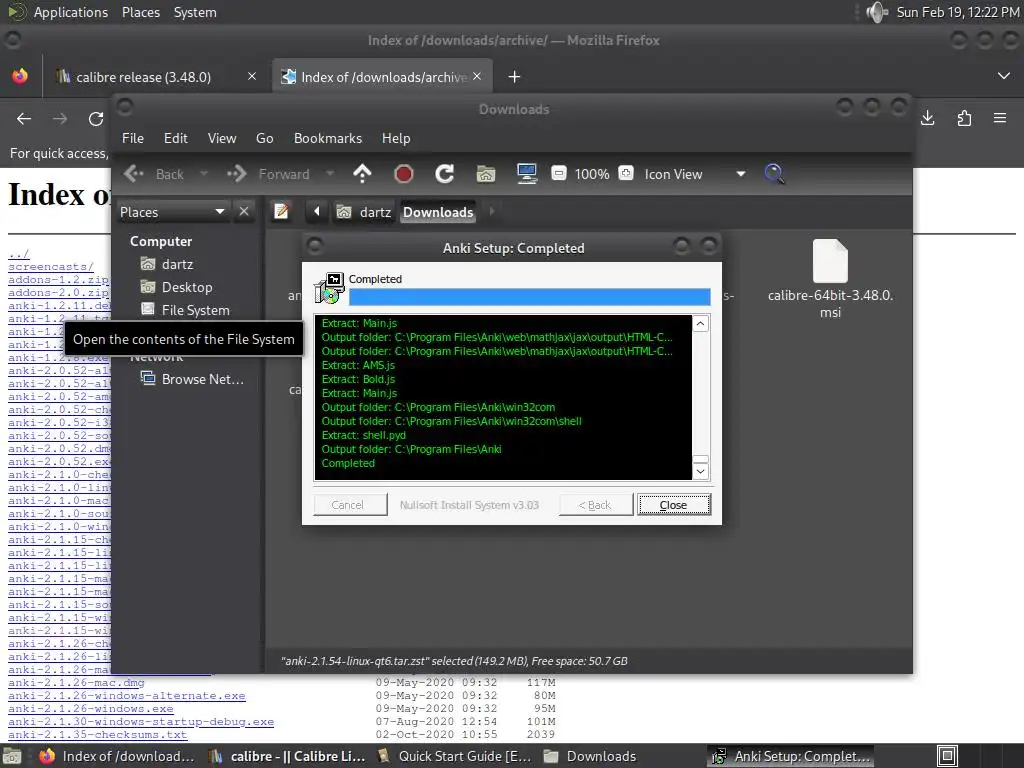Select the Downloads path breadcrumb

coord(438,212)
